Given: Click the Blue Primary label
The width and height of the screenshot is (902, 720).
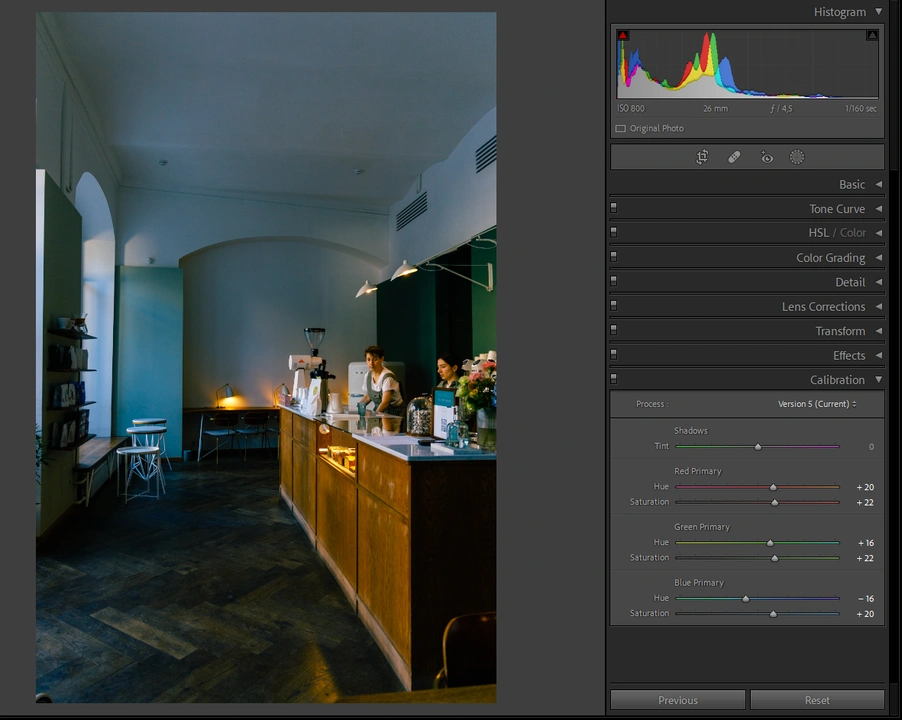Looking at the screenshot, I should click(x=698, y=583).
